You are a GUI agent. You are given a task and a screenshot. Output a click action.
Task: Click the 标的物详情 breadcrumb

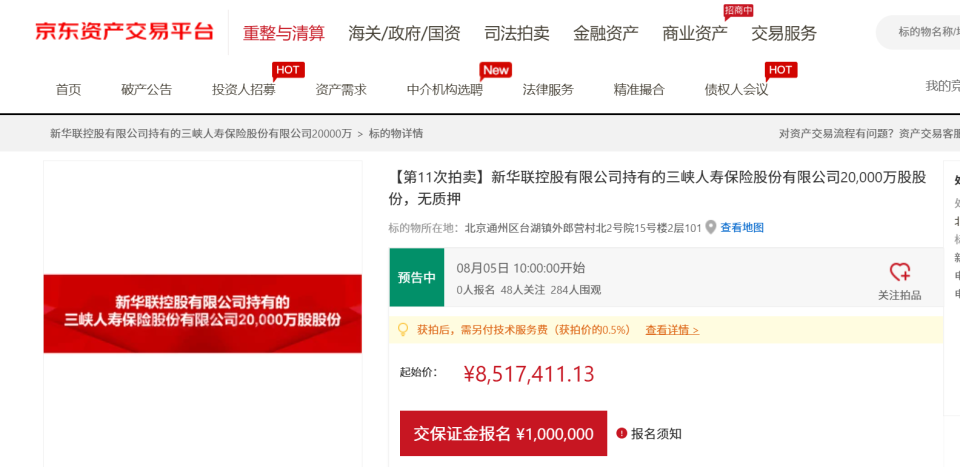click(396, 133)
